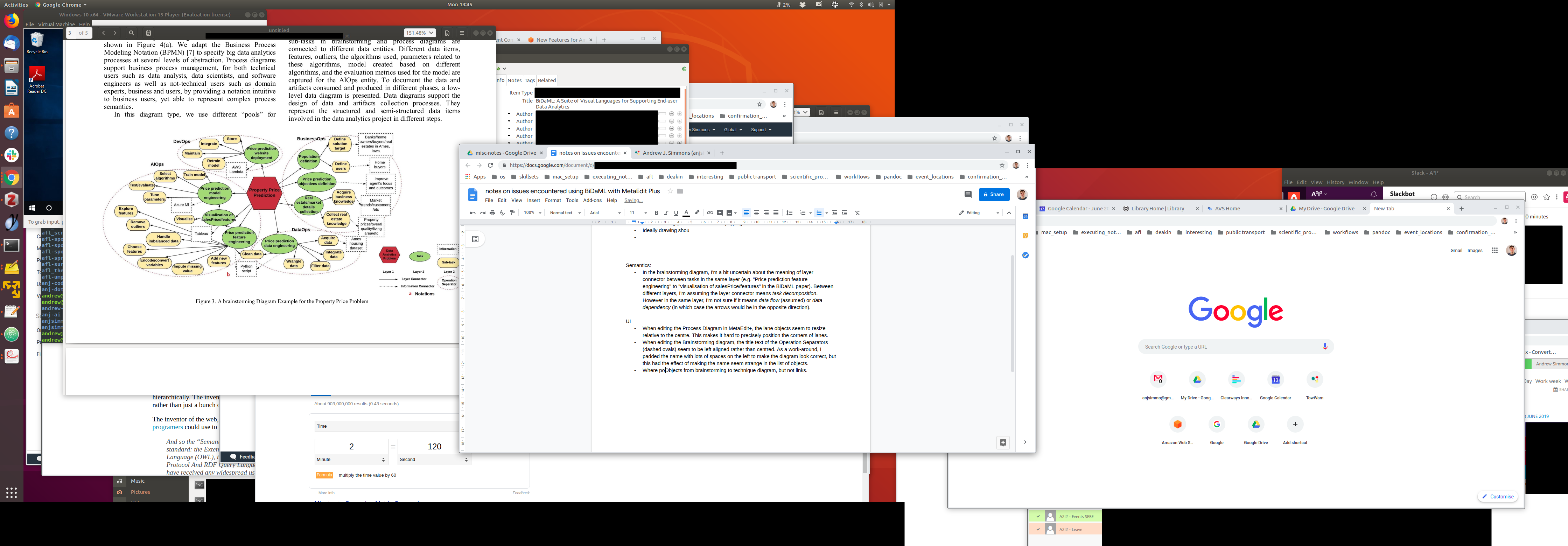1568x546 pixels.
Task: Toggle italic formatting in Docs
Action: pos(666,213)
